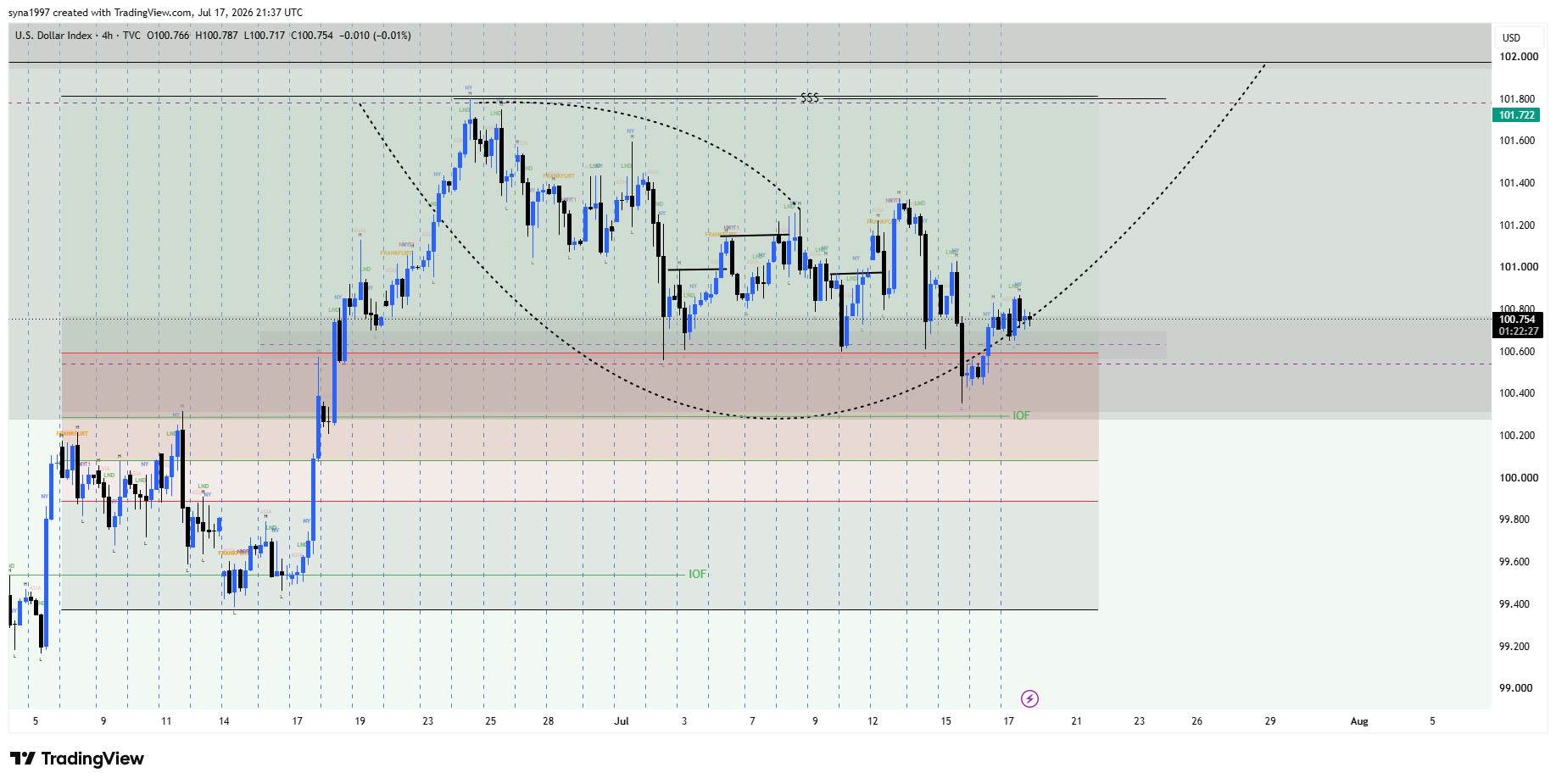Click the Jul month label on time axis
Image resolution: width=1556 pixels, height=784 pixels.
coord(622,721)
